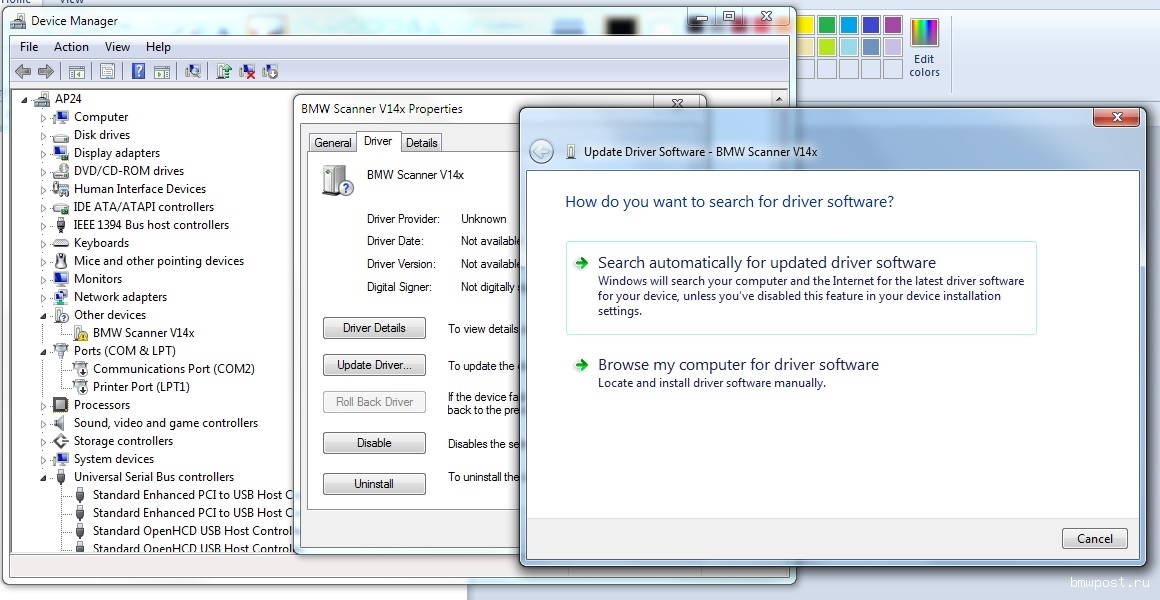This screenshot has height=600, width=1160.
Task: Collapse the Ports (COM & LPT) node
Action: click(x=44, y=351)
